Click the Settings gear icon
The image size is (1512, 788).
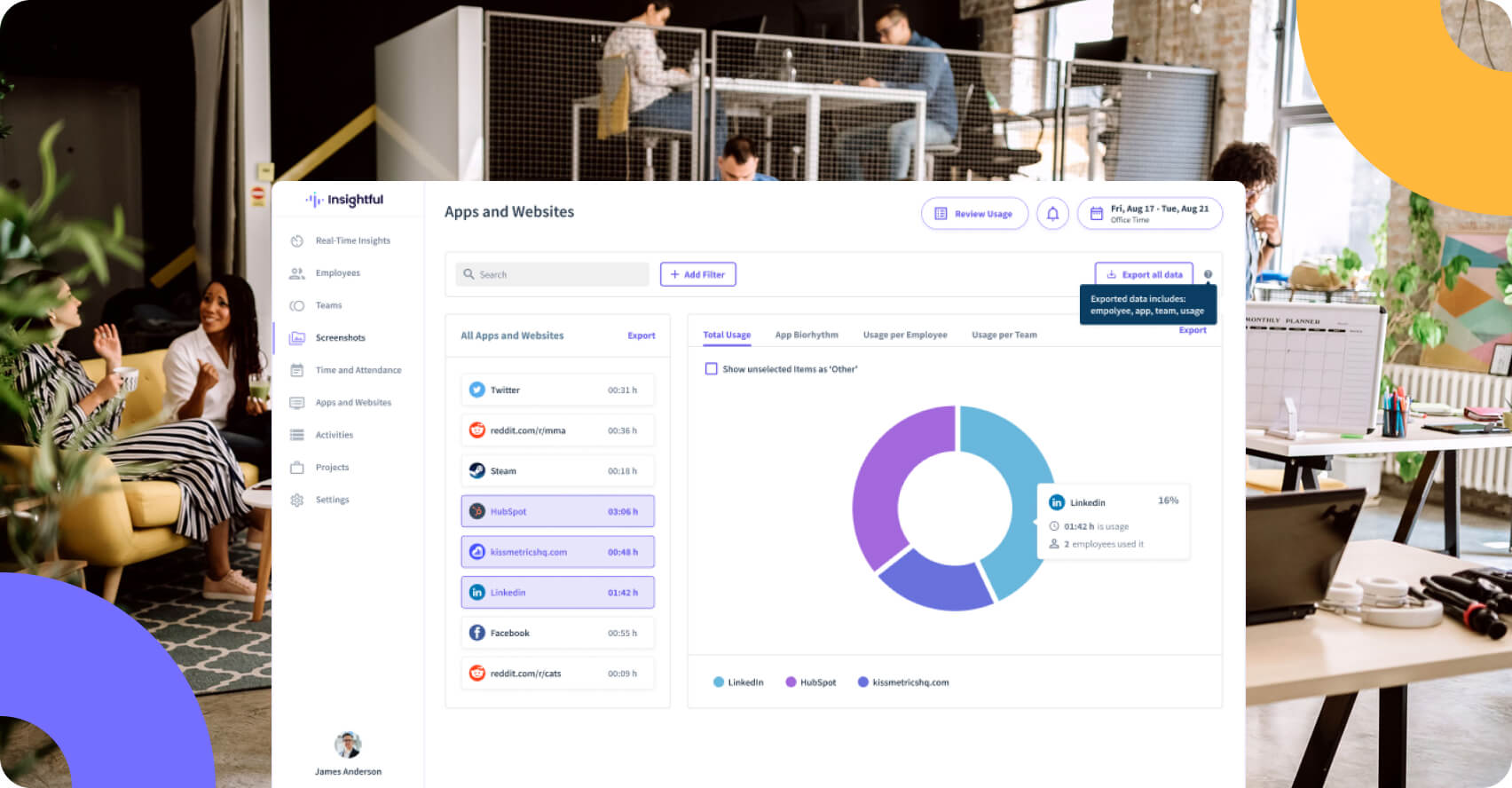click(297, 500)
